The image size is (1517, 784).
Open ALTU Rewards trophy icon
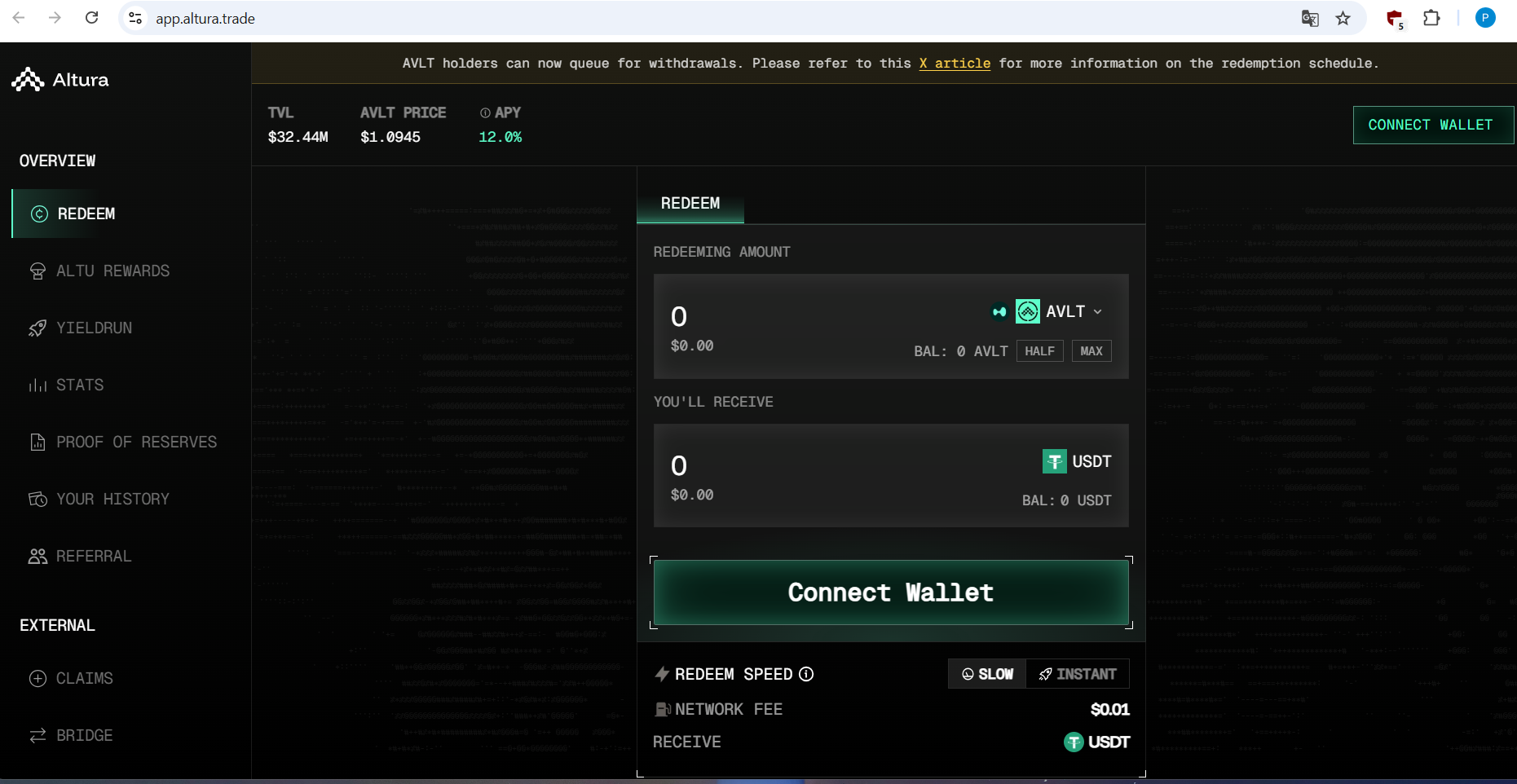(37, 271)
